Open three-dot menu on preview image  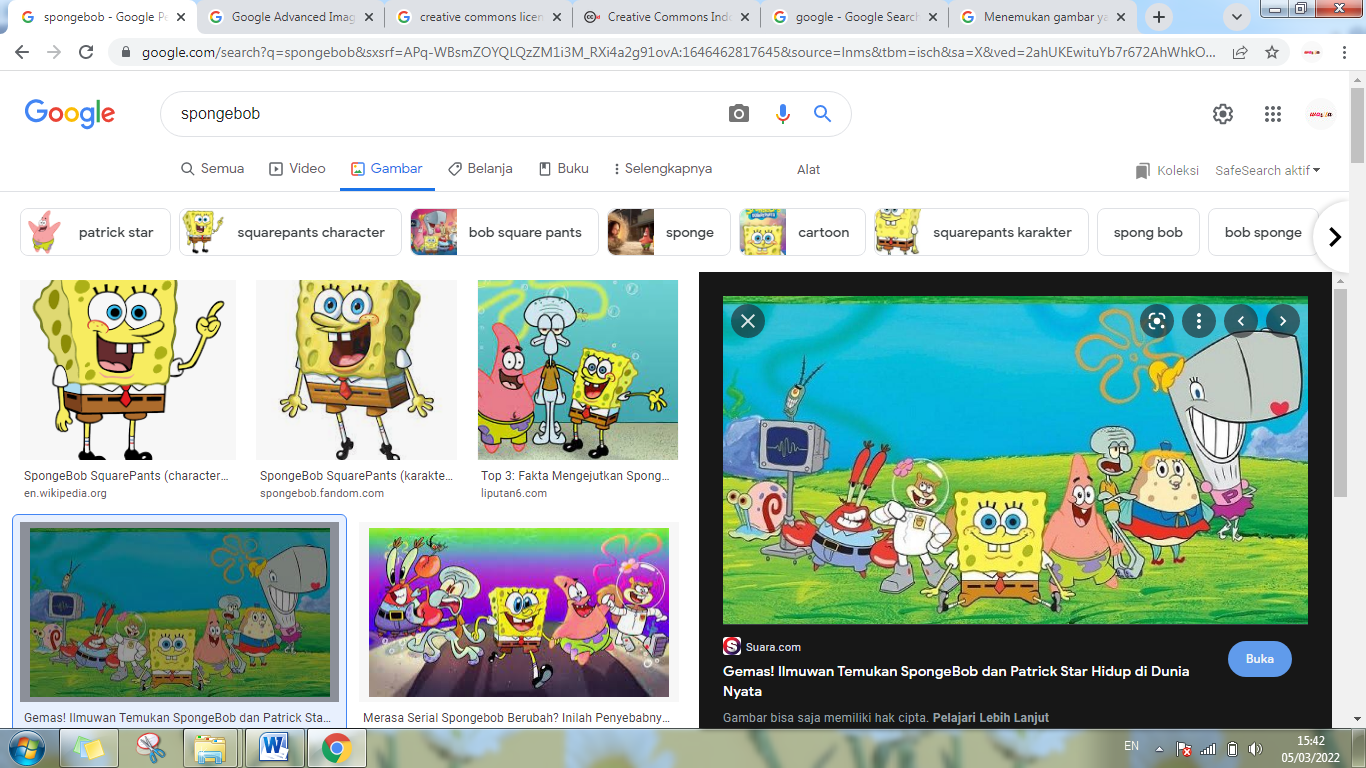click(x=1199, y=321)
